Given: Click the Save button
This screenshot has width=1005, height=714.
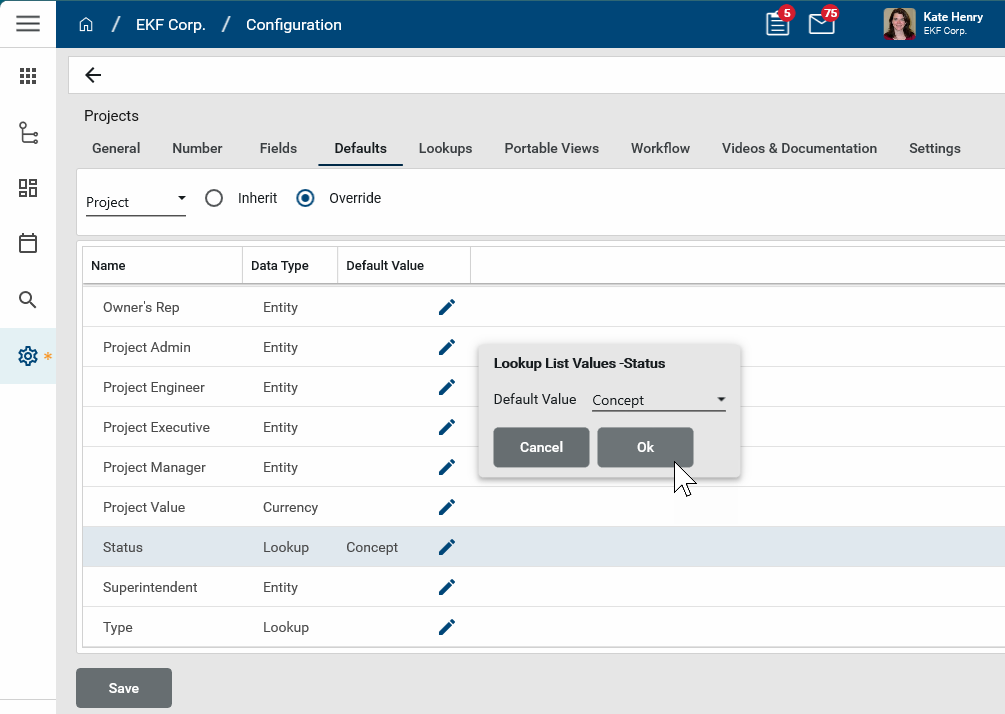Looking at the screenshot, I should (124, 688).
